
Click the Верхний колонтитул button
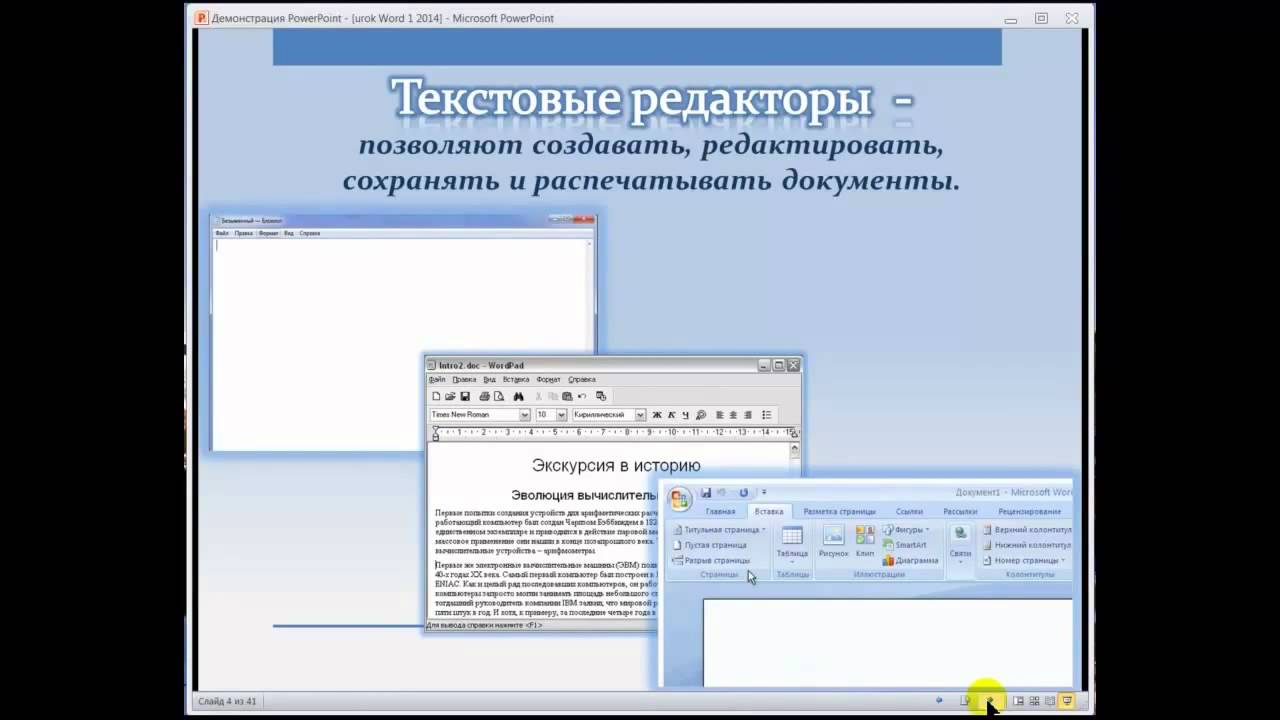[1028, 530]
